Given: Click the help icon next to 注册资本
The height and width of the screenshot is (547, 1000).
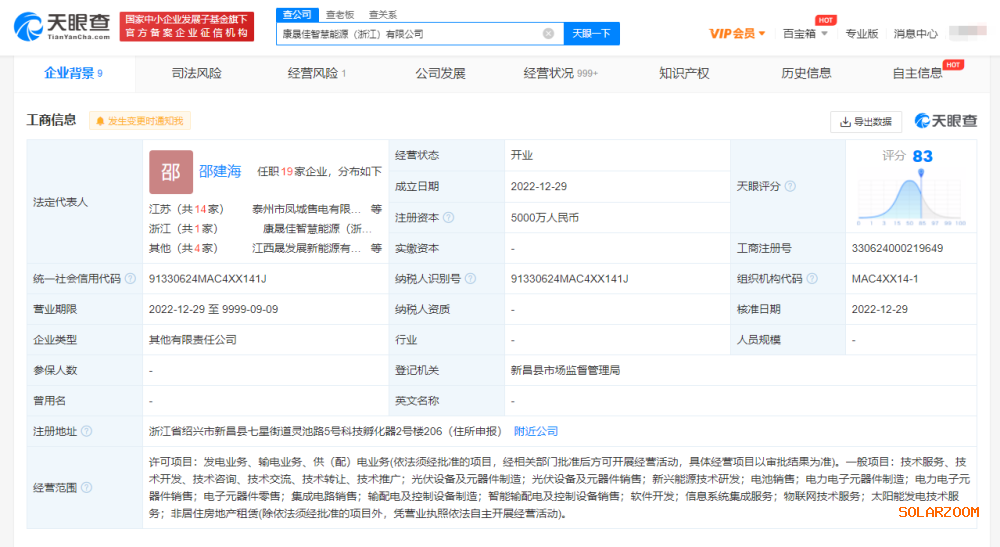Looking at the screenshot, I should pos(448,217).
